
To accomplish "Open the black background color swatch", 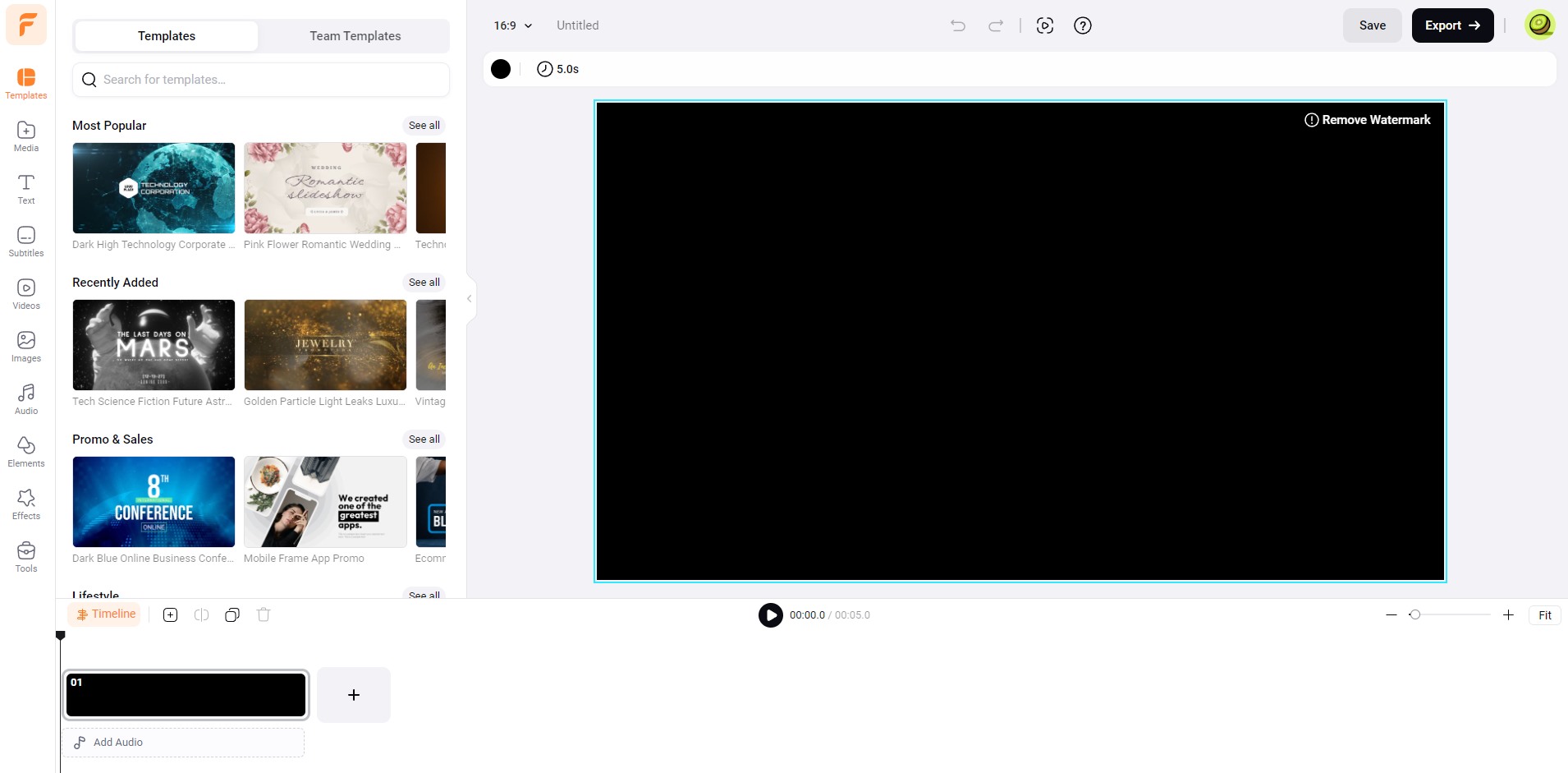I will click(501, 69).
